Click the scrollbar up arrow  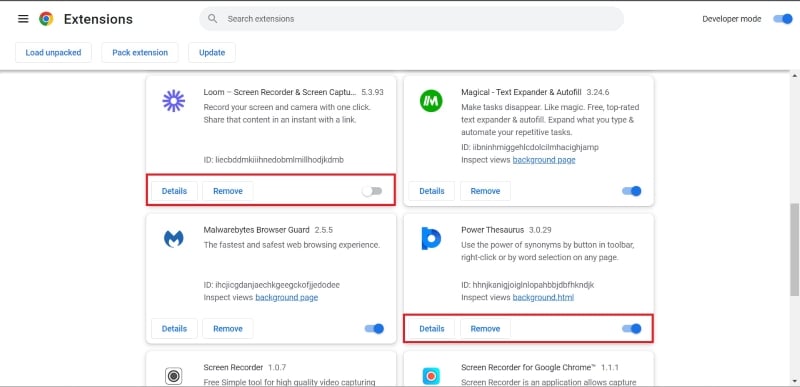794,76
